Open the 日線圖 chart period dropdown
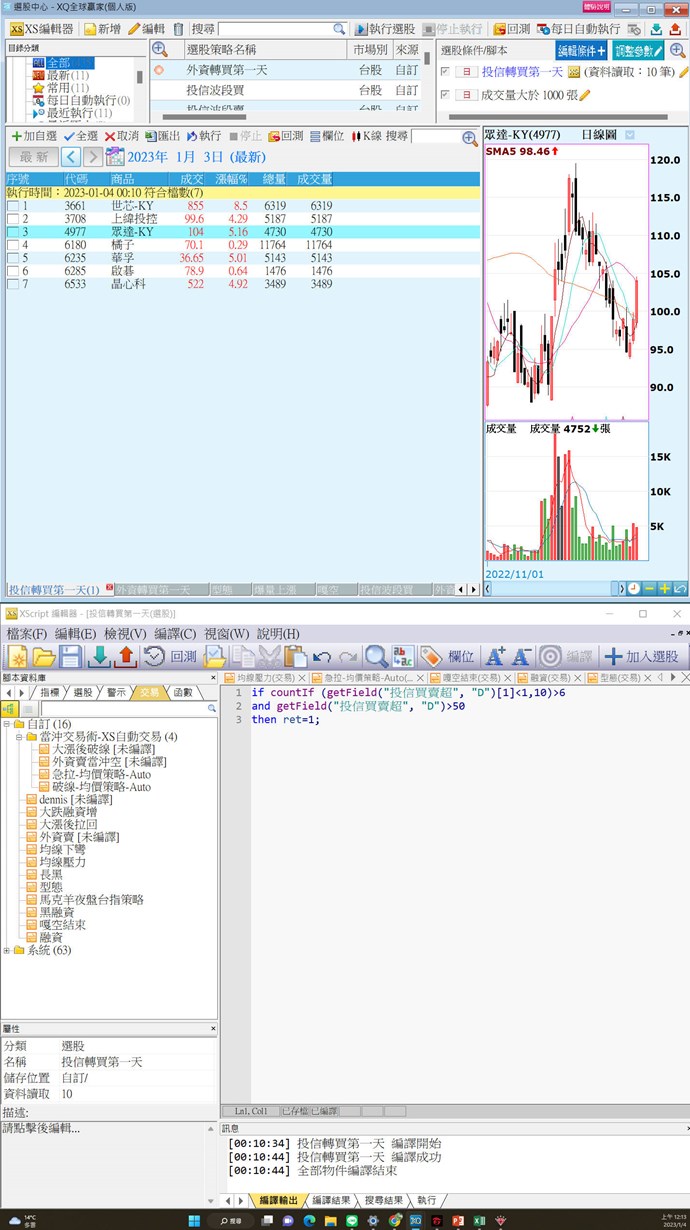 [629, 135]
